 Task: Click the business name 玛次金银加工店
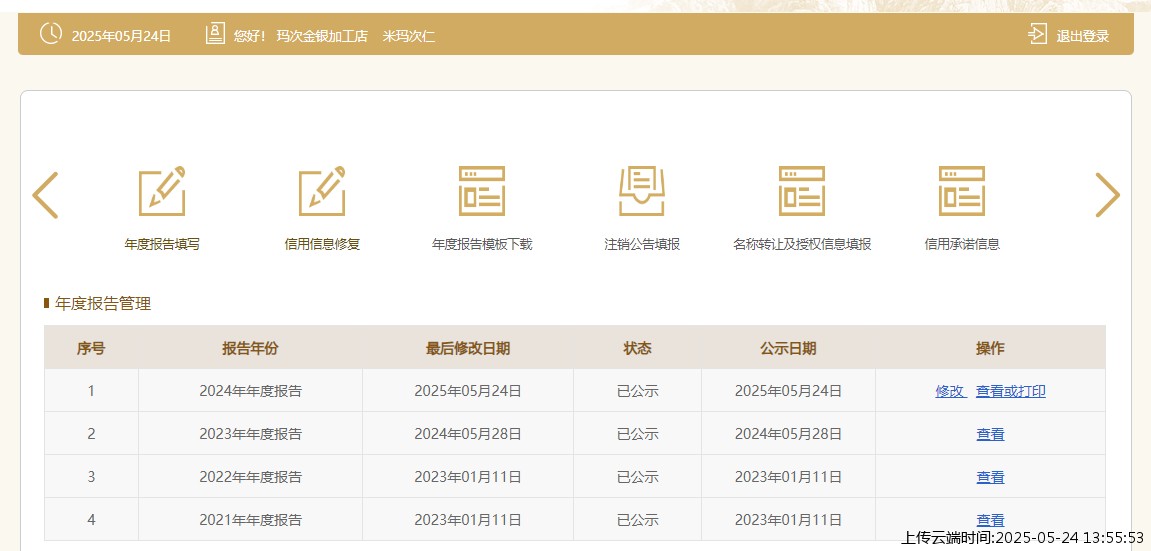(322, 36)
